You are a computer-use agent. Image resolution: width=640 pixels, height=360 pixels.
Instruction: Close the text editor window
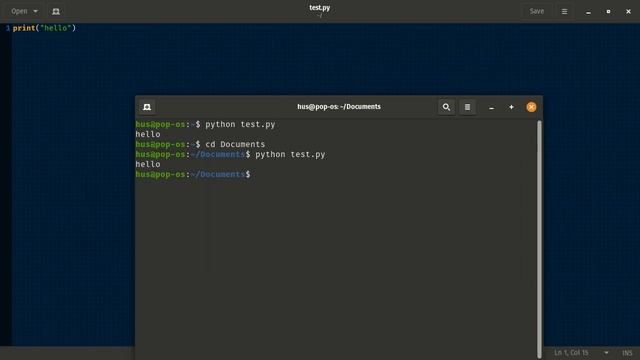click(x=628, y=11)
